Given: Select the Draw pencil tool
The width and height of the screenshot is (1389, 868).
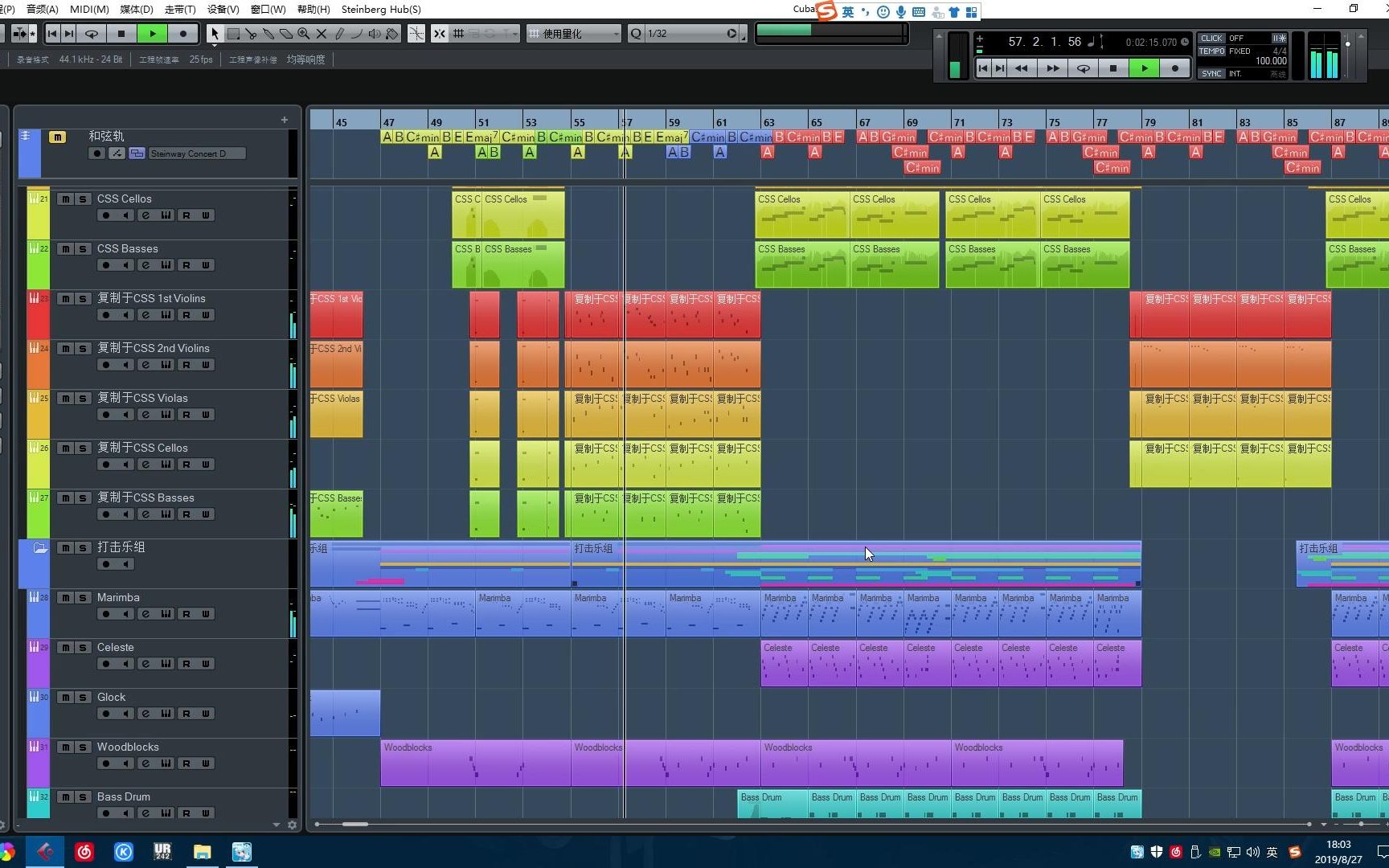Looking at the screenshot, I should 339,34.
